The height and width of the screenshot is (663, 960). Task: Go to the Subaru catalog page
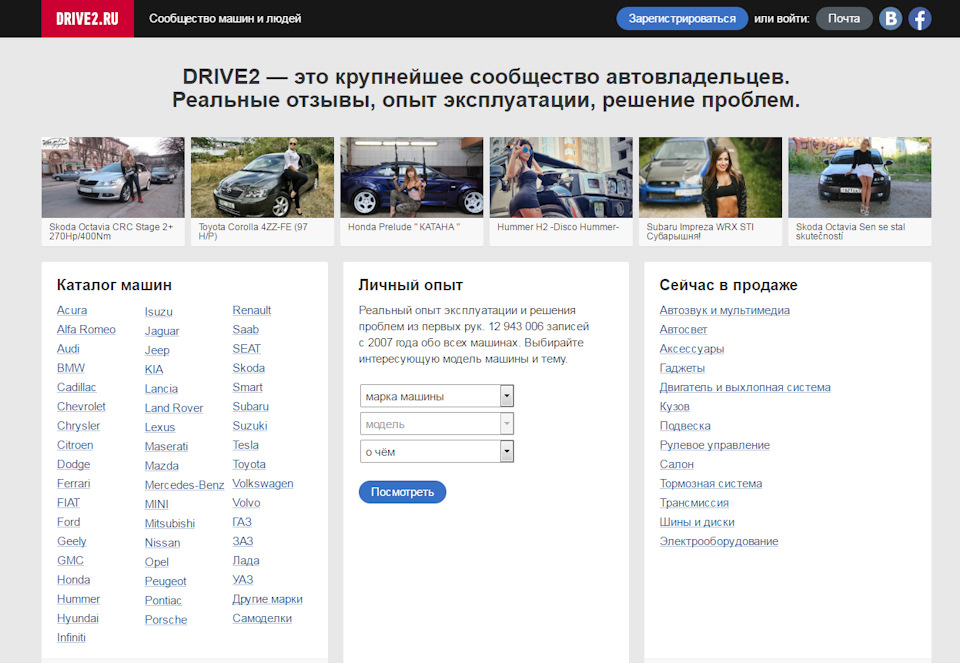coord(250,406)
